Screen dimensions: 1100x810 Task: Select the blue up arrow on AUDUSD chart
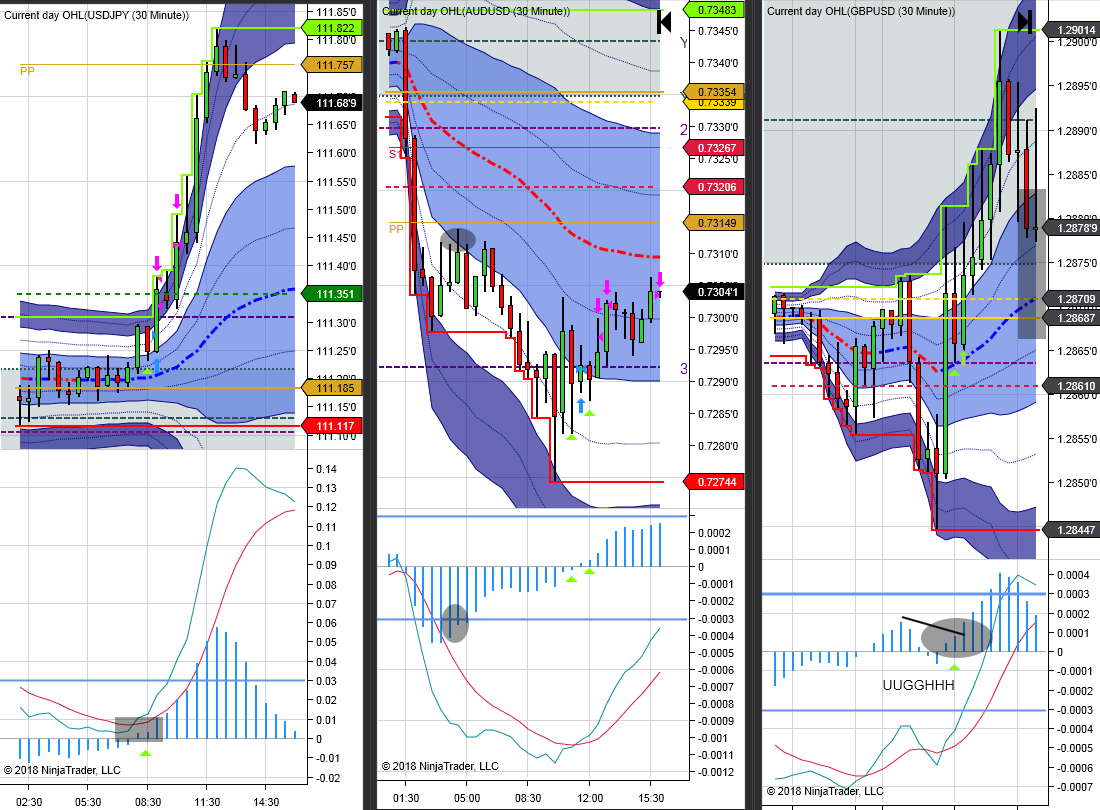(581, 405)
